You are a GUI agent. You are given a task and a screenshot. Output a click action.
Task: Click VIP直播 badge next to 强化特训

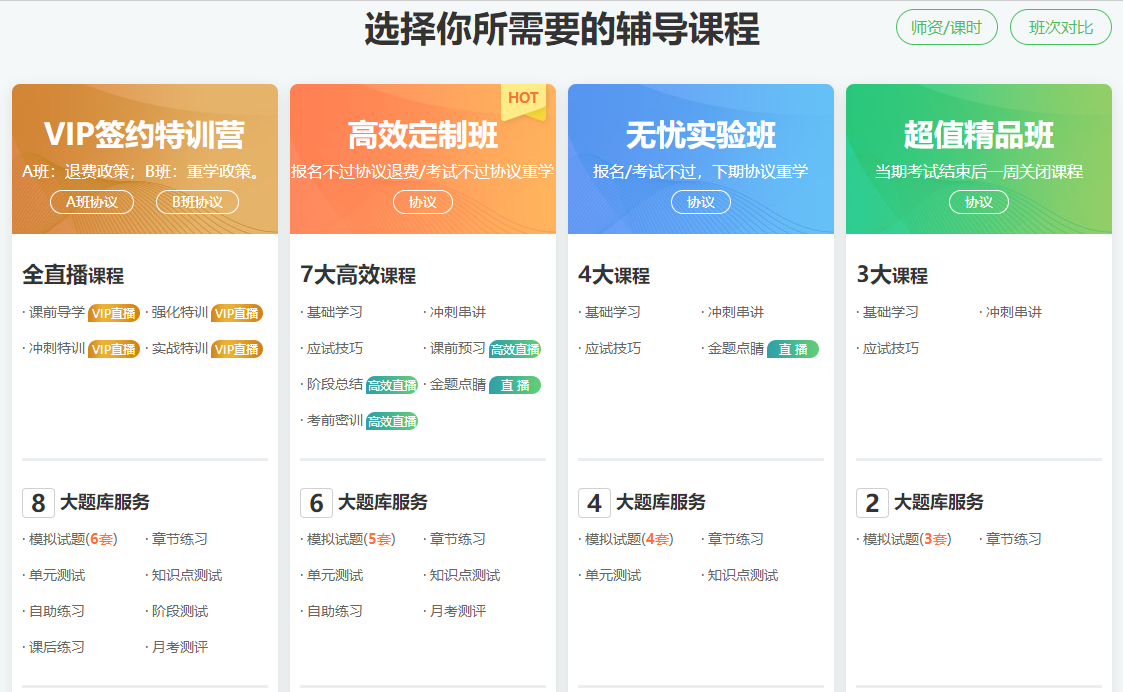pyautogui.click(x=237, y=313)
